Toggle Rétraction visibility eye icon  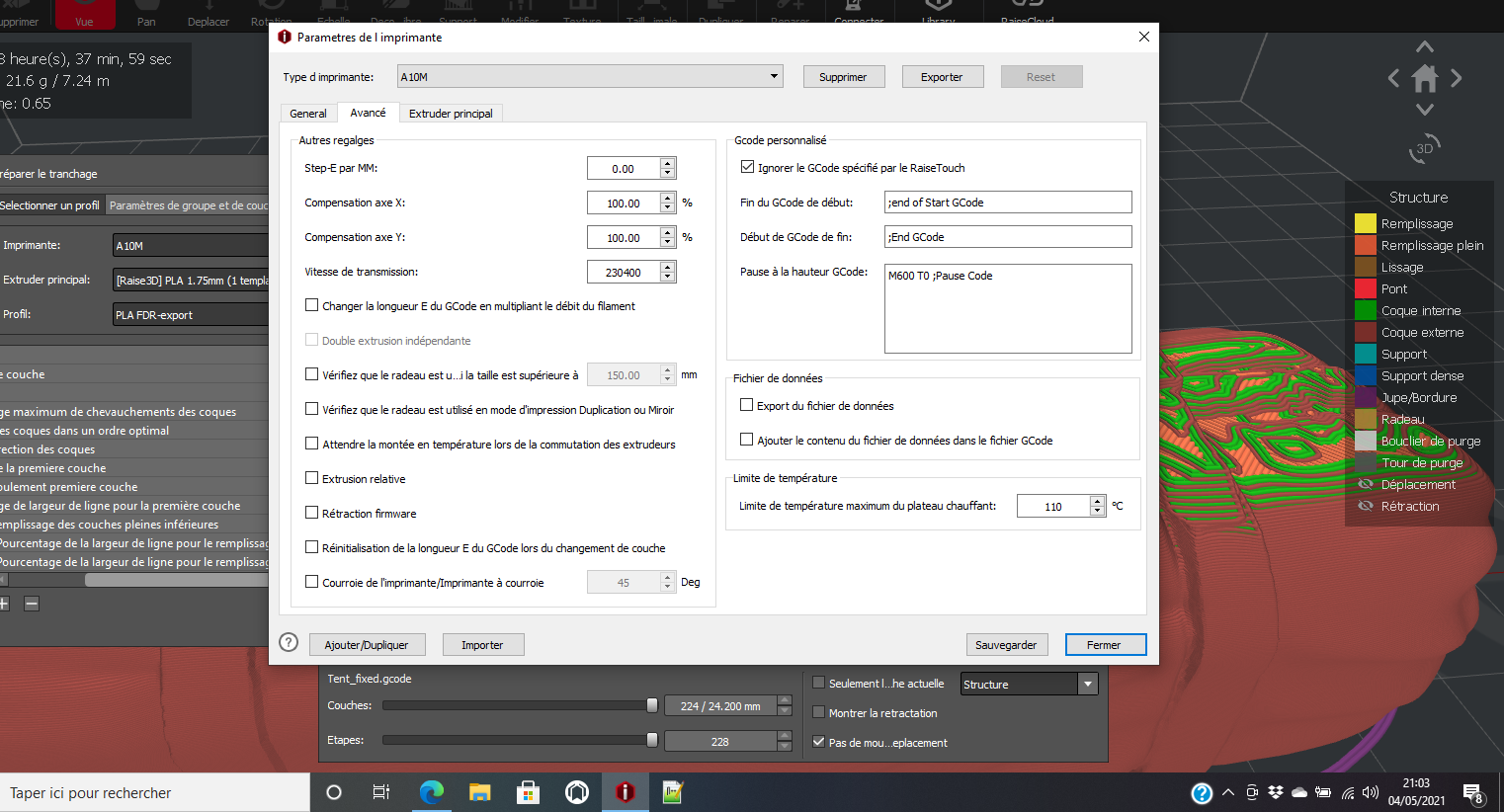tap(1366, 506)
